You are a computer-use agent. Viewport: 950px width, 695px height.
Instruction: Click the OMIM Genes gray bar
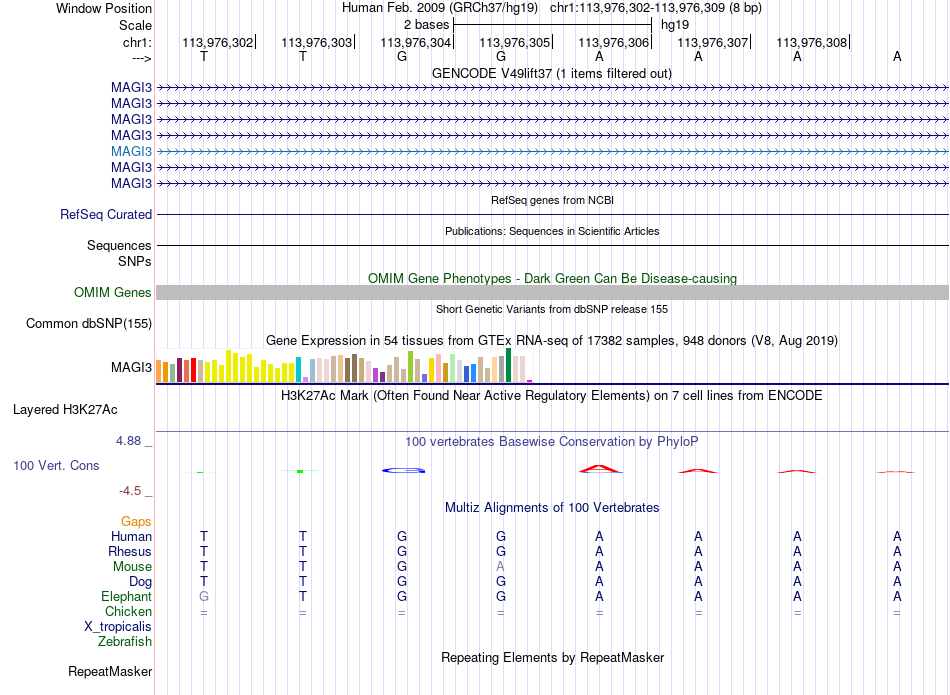[x=552, y=292]
